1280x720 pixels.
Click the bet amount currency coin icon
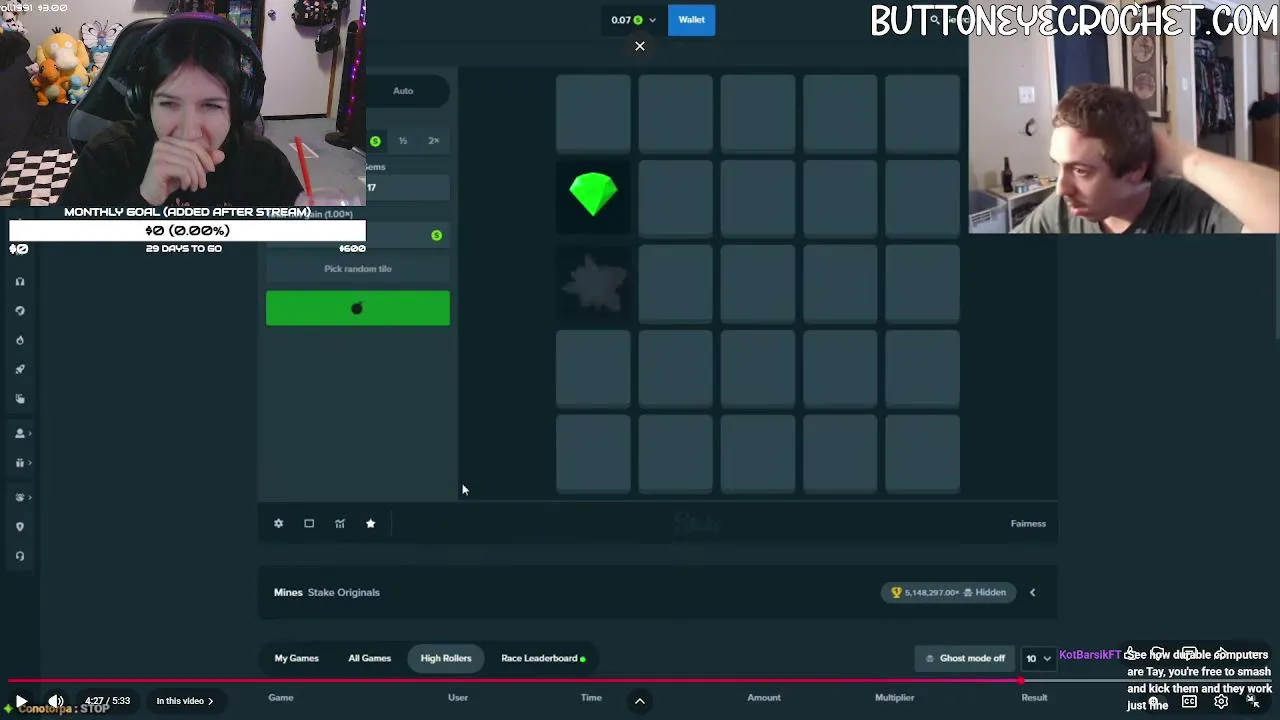point(375,141)
